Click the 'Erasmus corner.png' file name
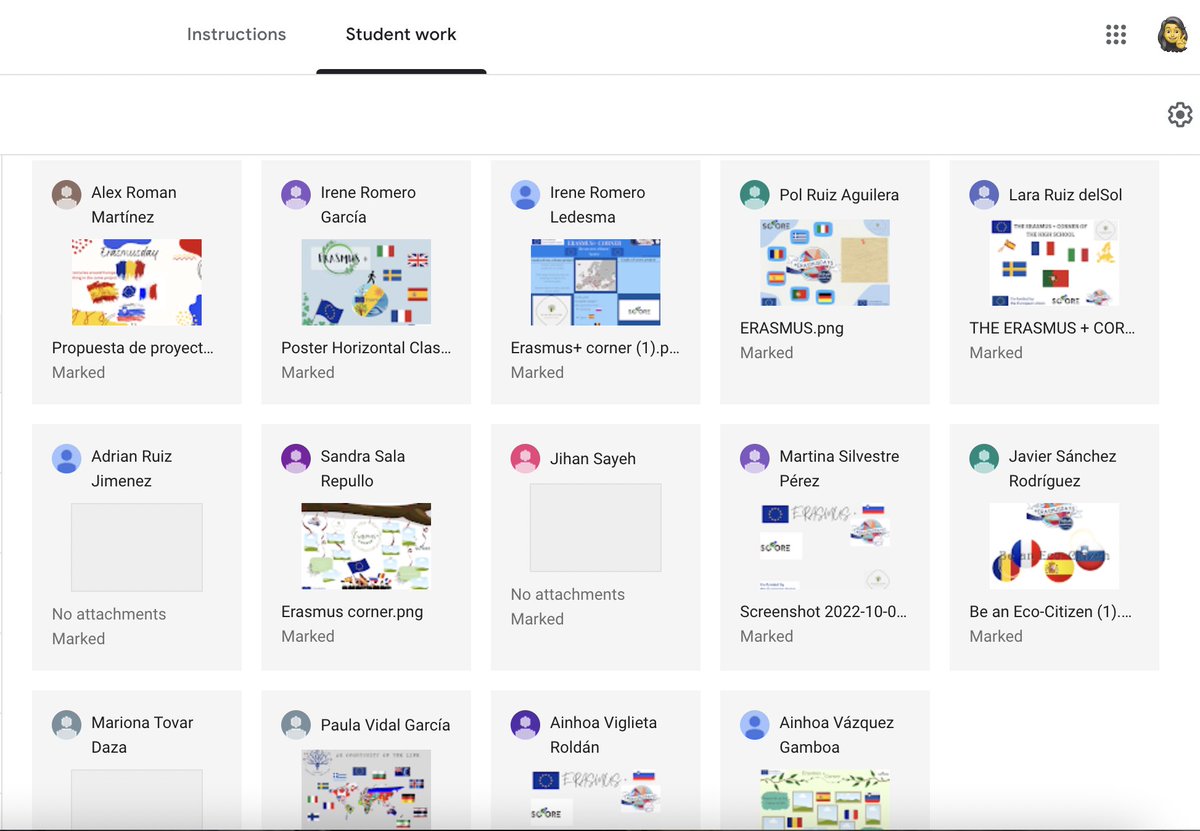 coord(352,612)
